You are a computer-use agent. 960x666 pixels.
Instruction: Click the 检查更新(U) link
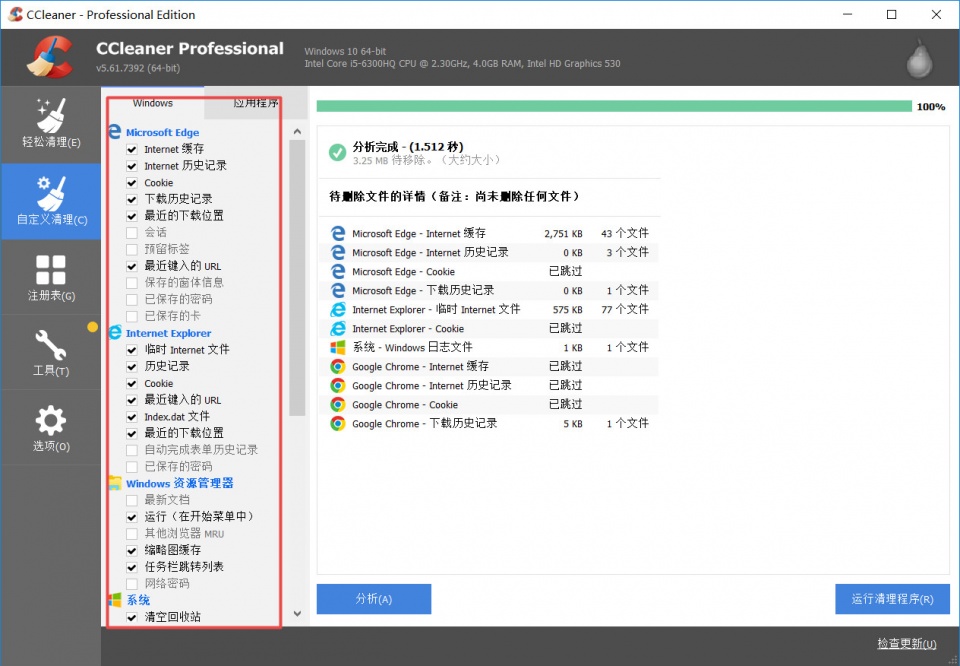906,643
